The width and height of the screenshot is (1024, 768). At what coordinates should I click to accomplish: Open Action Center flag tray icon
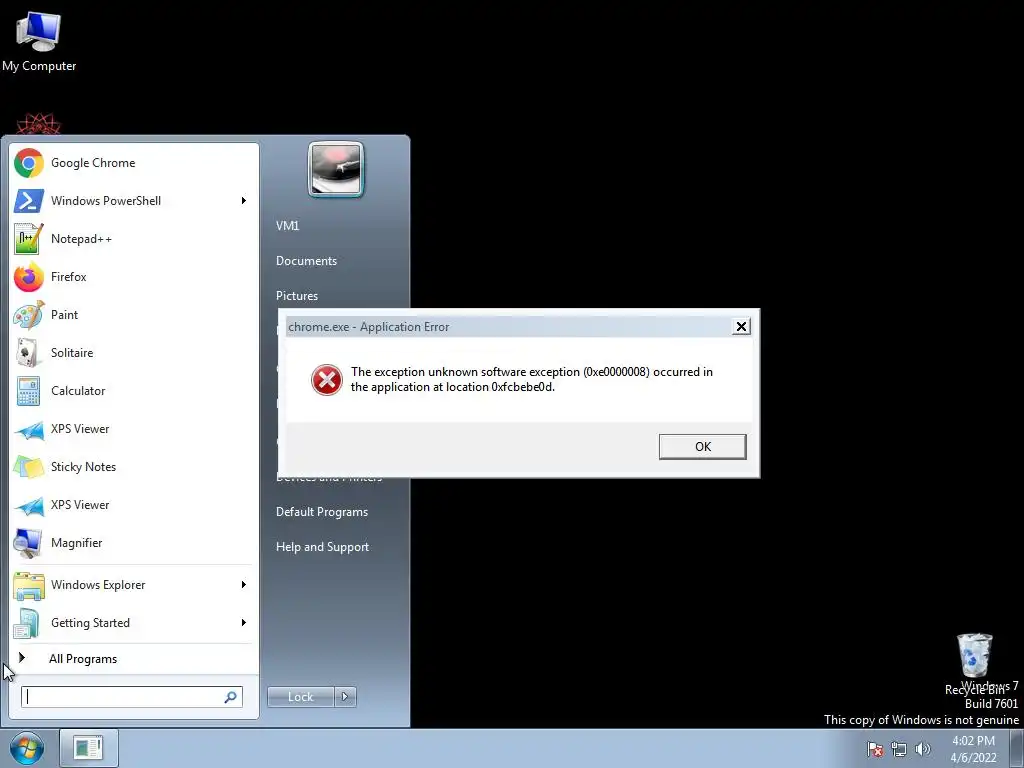click(x=874, y=749)
